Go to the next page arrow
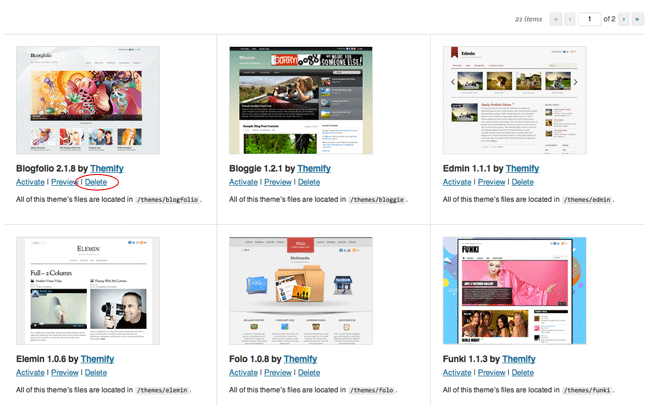Screen dimensions: 650x406 [623, 19]
